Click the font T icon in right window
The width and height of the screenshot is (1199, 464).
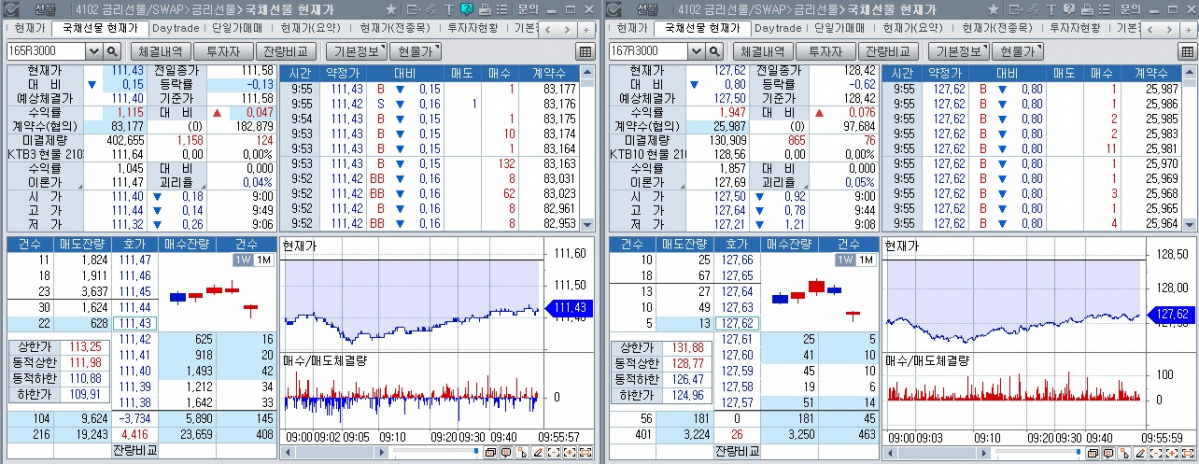(1051, 10)
